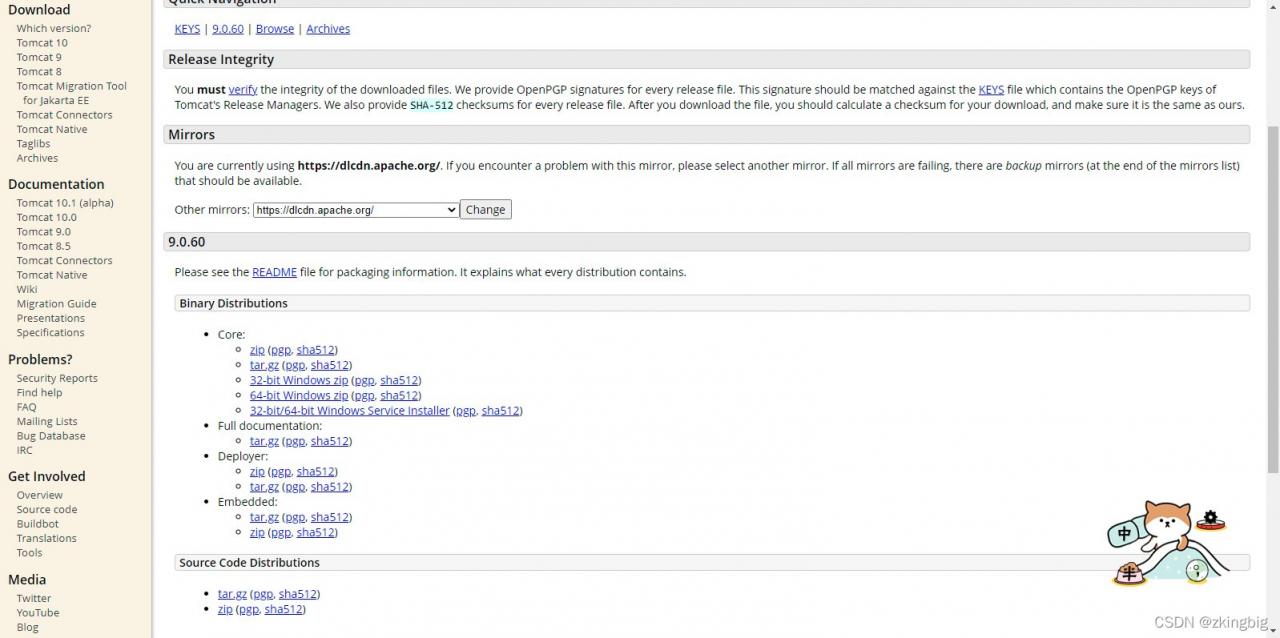The height and width of the screenshot is (638, 1280).
Task: Toggle the punctuation ball on the cat widget
Action: pyautogui.click(x=1196, y=571)
